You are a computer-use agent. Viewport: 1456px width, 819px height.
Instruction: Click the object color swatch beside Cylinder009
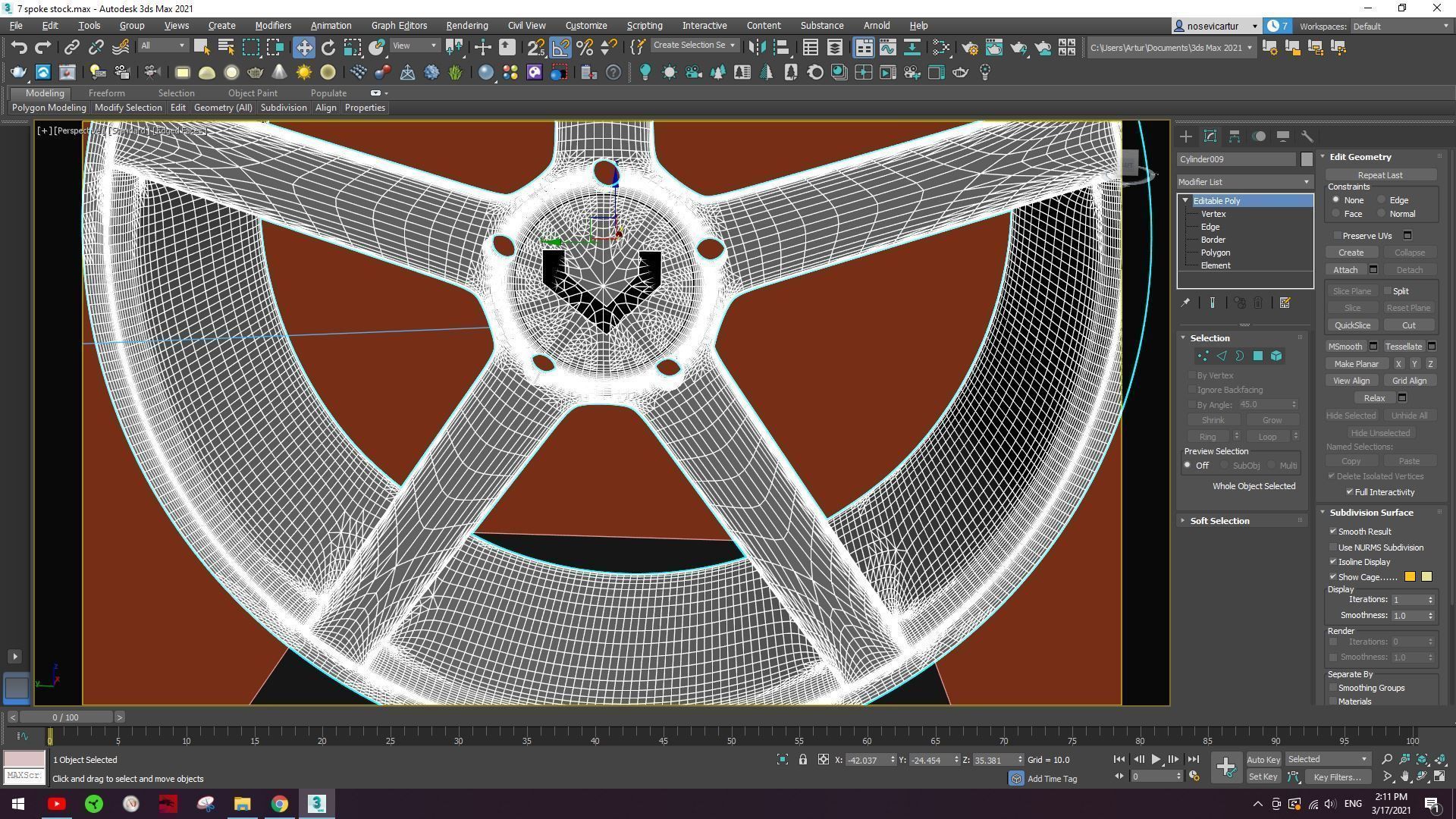[x=1307, y=159]
